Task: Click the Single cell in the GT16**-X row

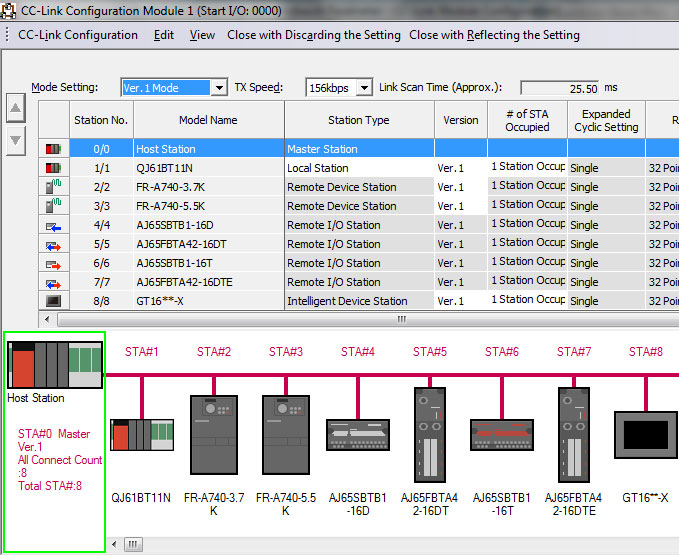Action: point(606,301)
